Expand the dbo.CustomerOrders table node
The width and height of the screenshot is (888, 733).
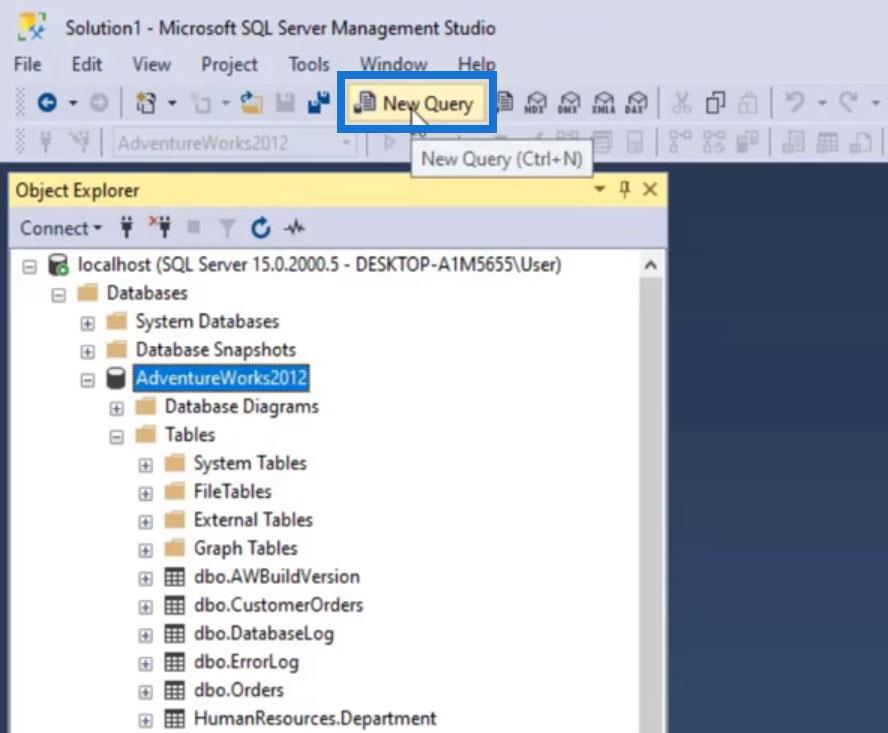[x=145, y=607]
